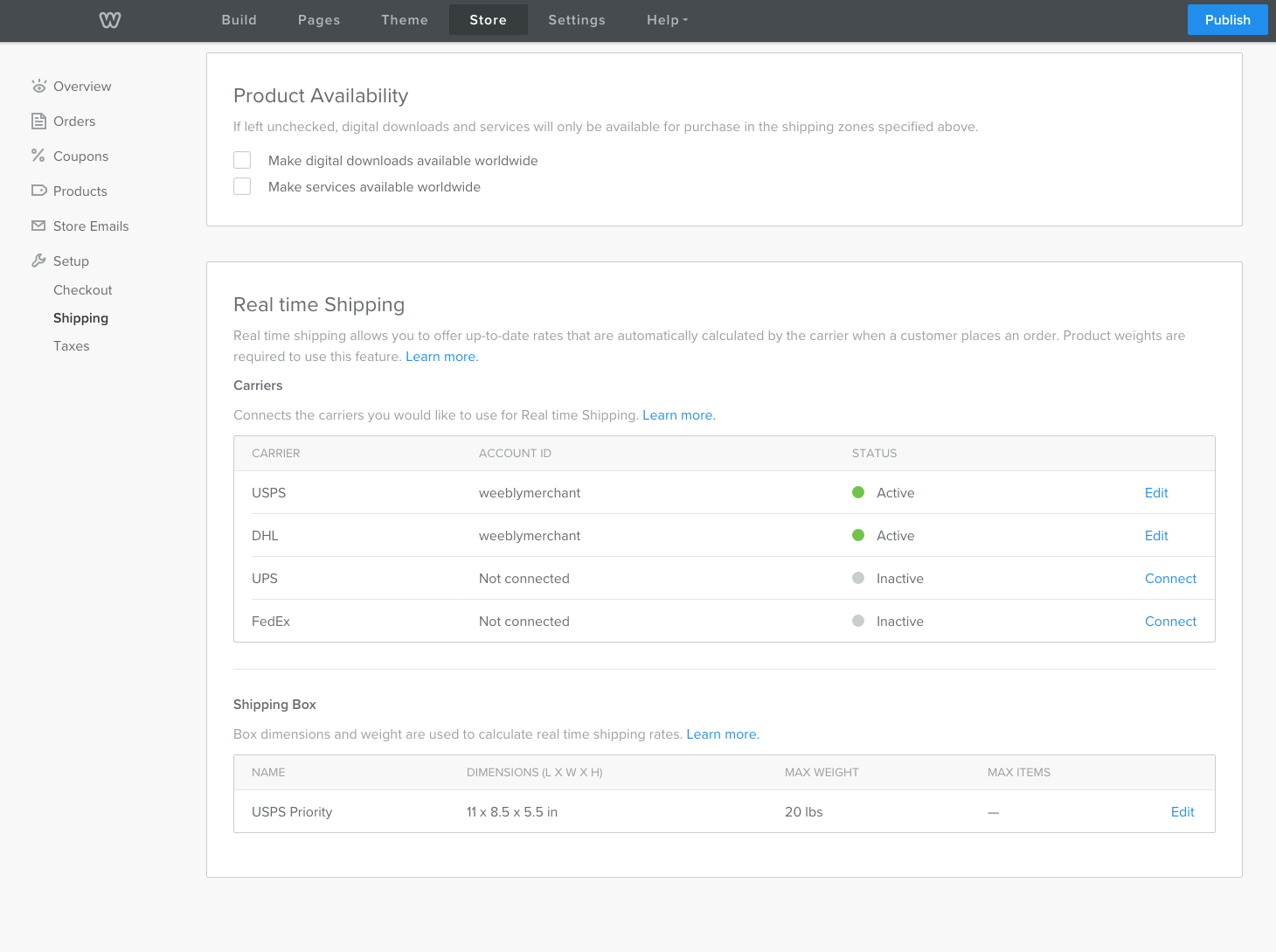Click DHL weeblymerchant account ID
Viewport: 1276px width, 952px height.
click(x=530, y=535)
